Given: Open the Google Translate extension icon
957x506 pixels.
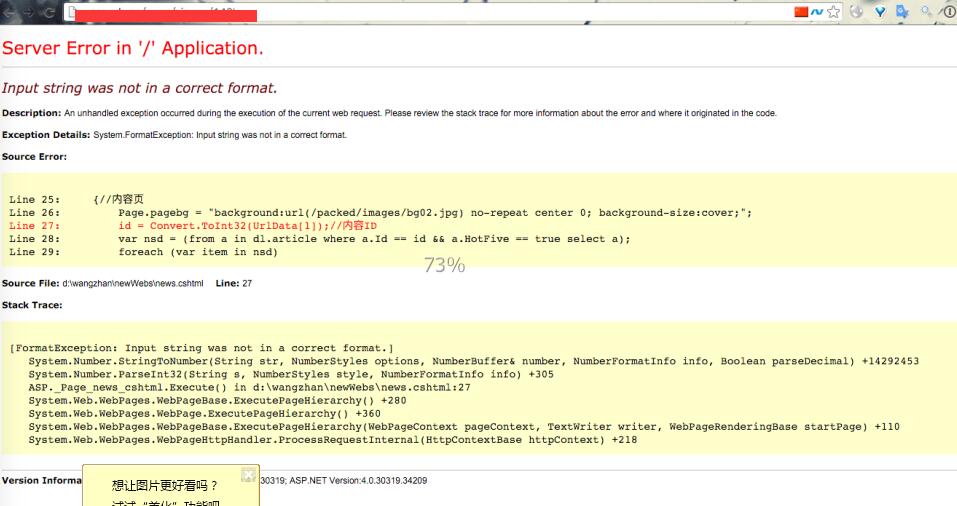Looking at the screenshot, I should 903,12.
